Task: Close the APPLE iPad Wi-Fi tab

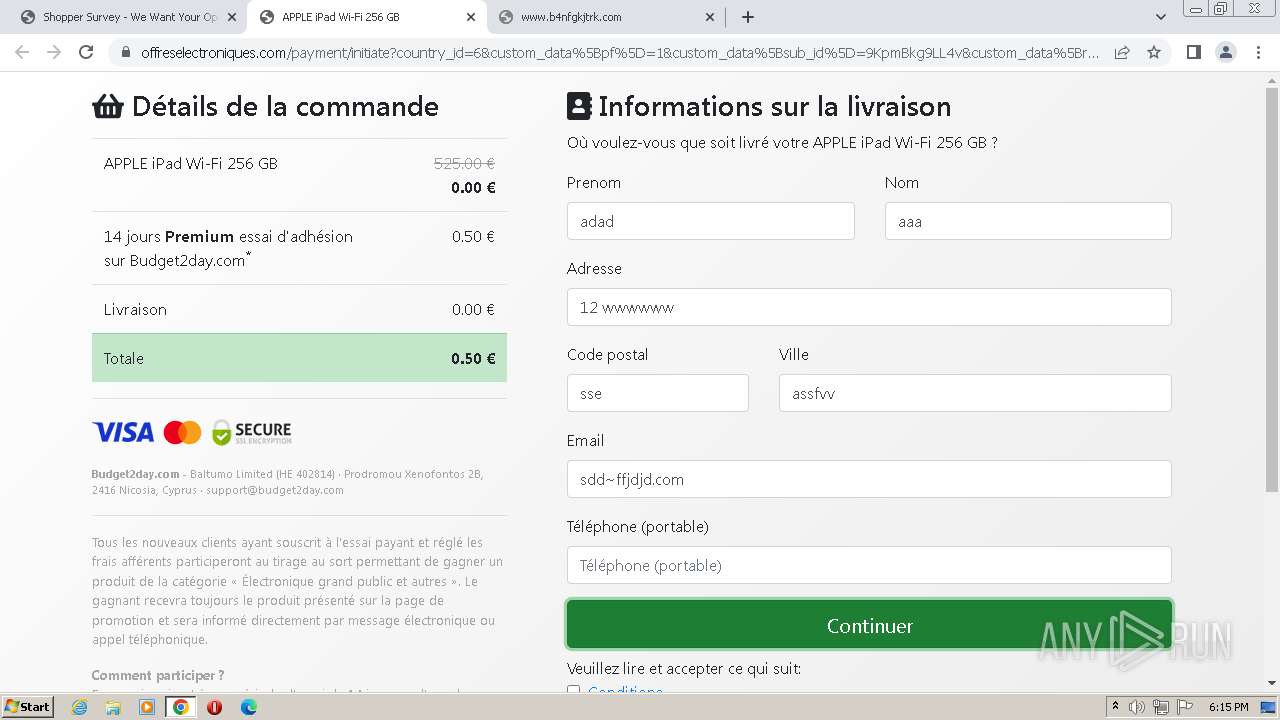Action: 471,17
